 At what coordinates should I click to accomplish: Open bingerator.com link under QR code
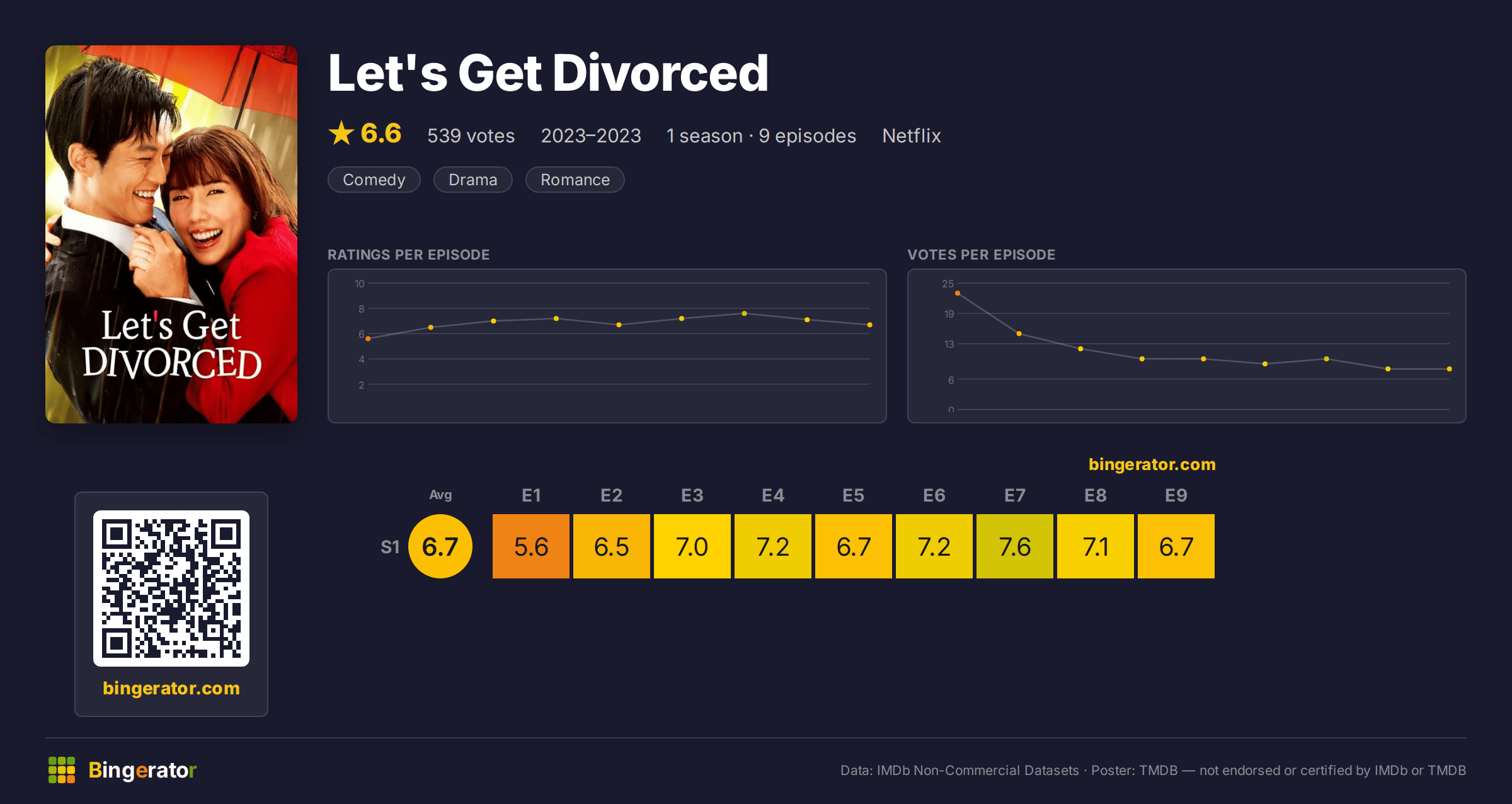(171, 688)
